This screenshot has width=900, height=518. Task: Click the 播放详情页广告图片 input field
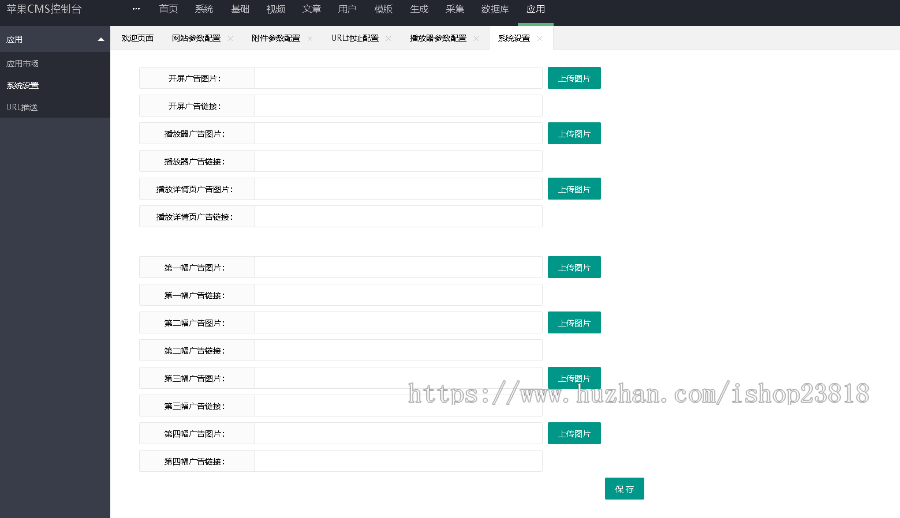click(398, 189)
